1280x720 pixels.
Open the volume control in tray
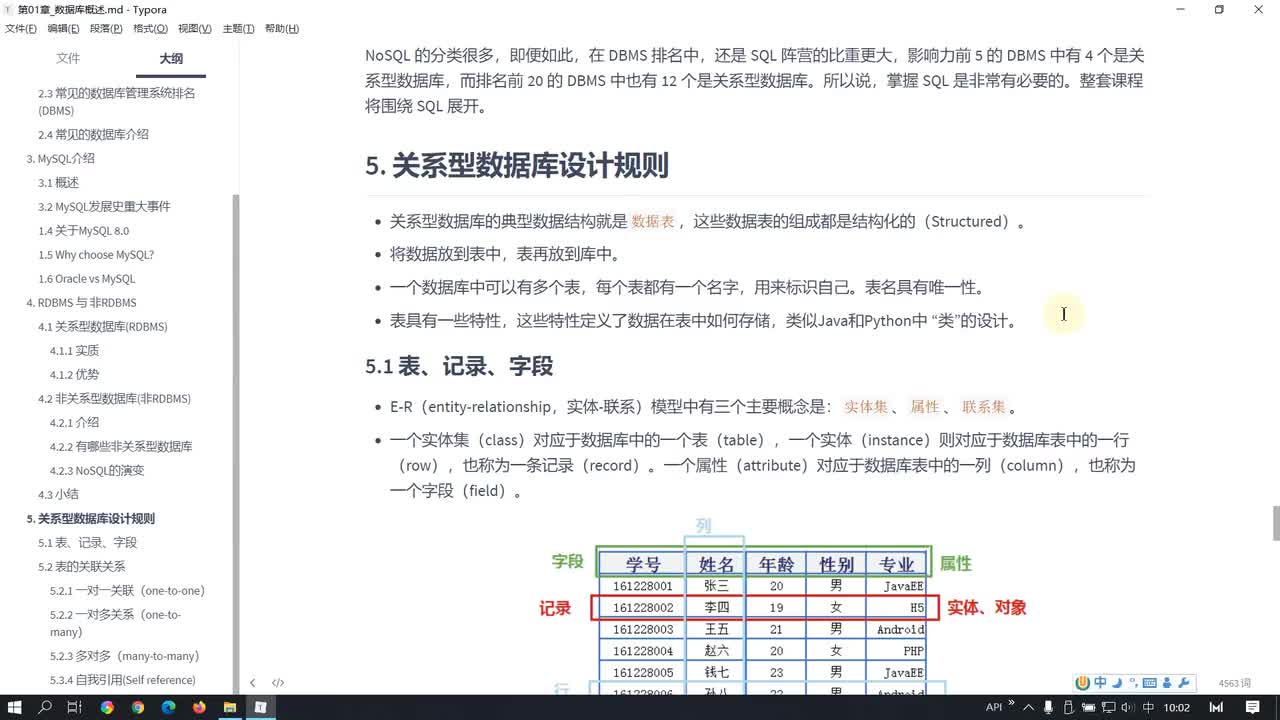1130,707
